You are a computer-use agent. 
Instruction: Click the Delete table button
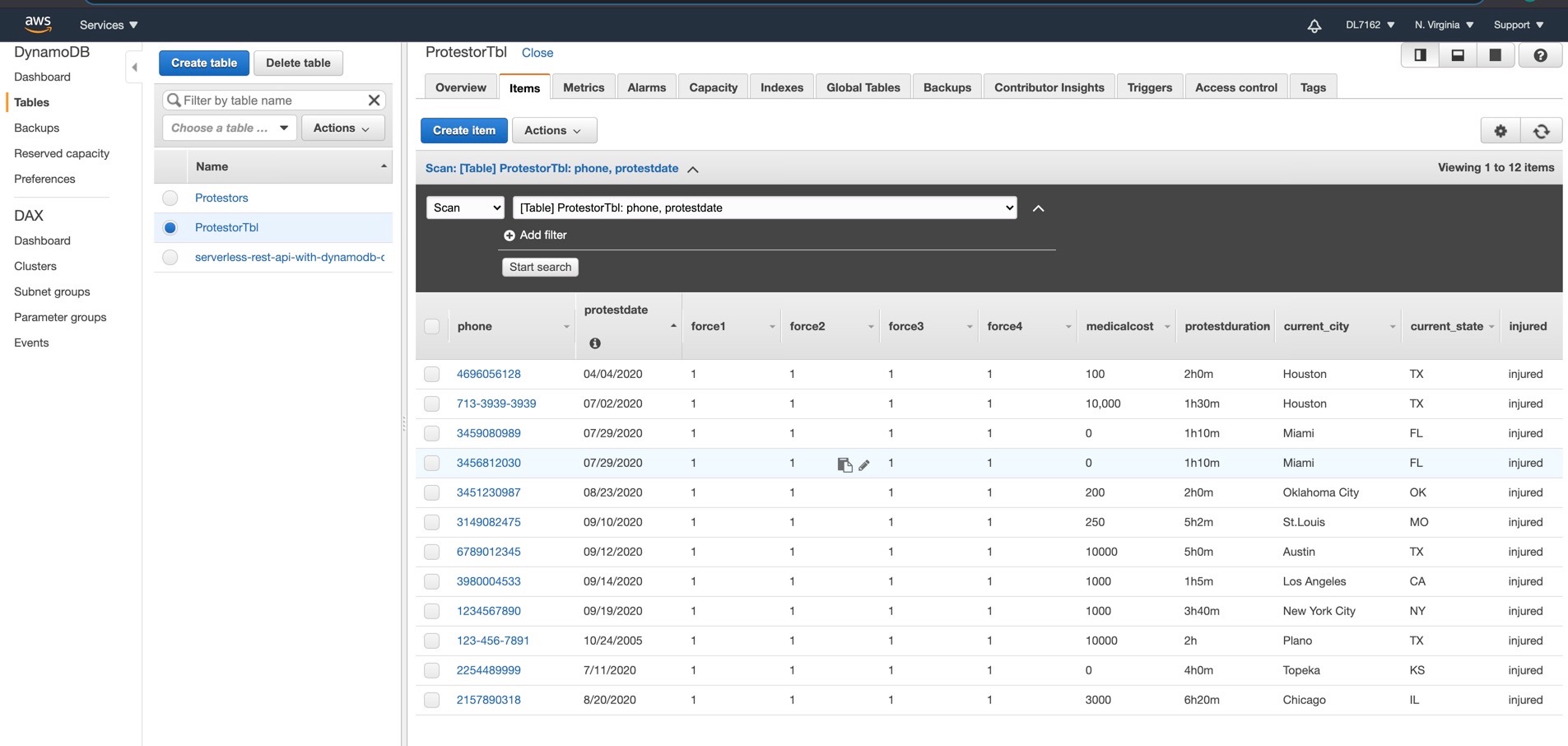click(298, 63)
